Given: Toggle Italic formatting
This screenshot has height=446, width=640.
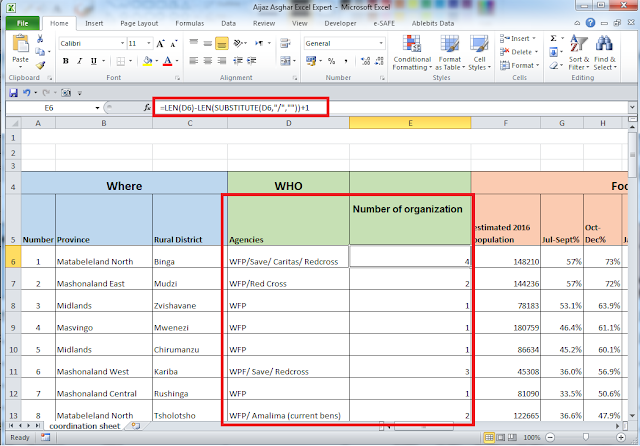Looking at the screenshot, I should [x=80, y=61].
